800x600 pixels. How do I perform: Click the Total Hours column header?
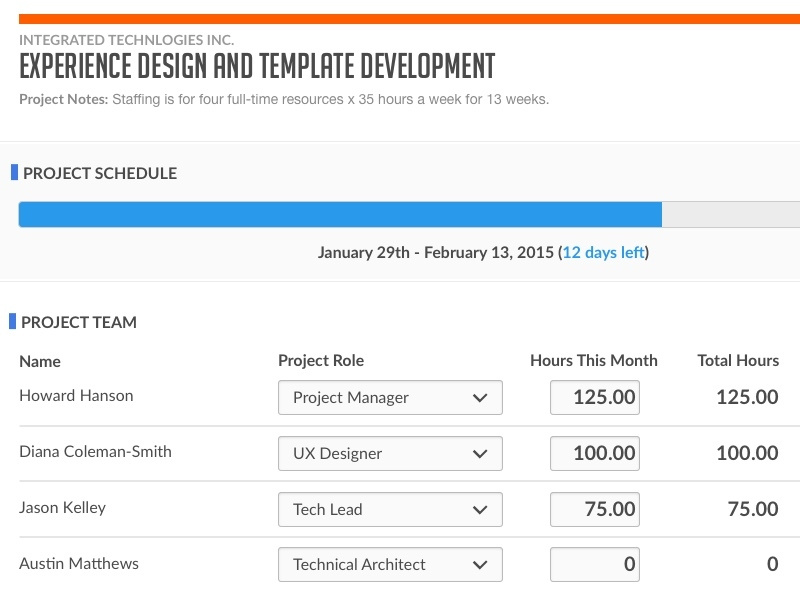click(x=738, y=360)
